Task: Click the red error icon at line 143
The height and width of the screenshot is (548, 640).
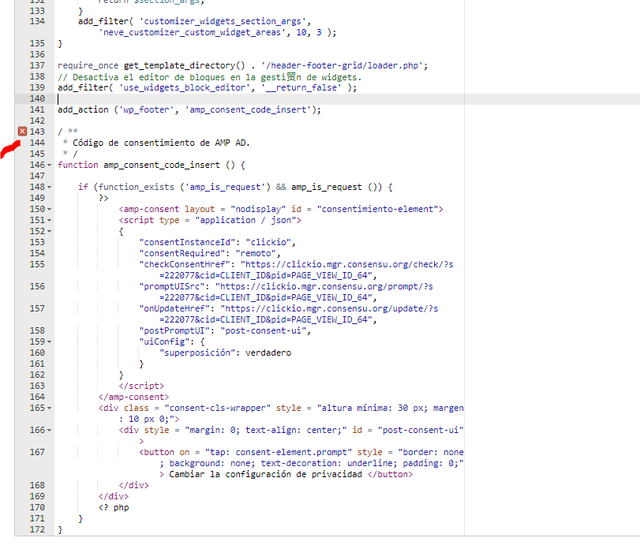Action: [22, 131]
